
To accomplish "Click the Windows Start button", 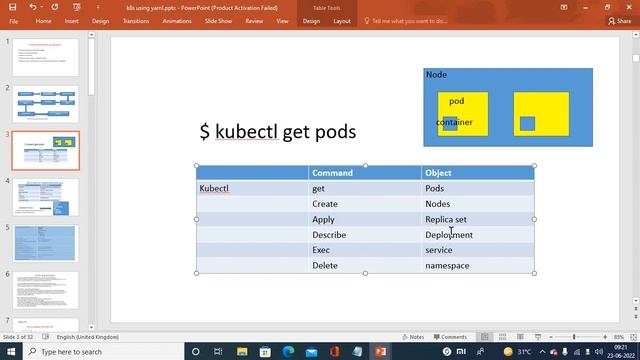I will pyautogui.click(x=11, y=351).
